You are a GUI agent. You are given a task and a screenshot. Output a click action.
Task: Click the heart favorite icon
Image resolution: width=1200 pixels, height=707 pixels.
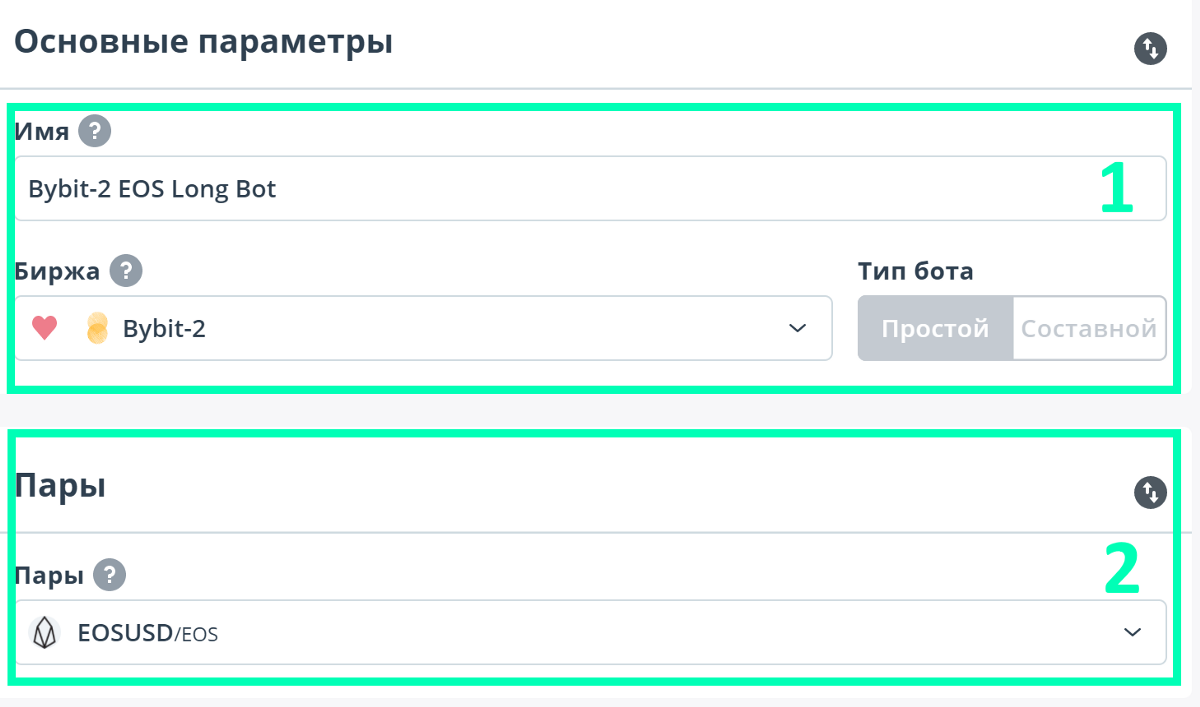[x=44, y=328]
